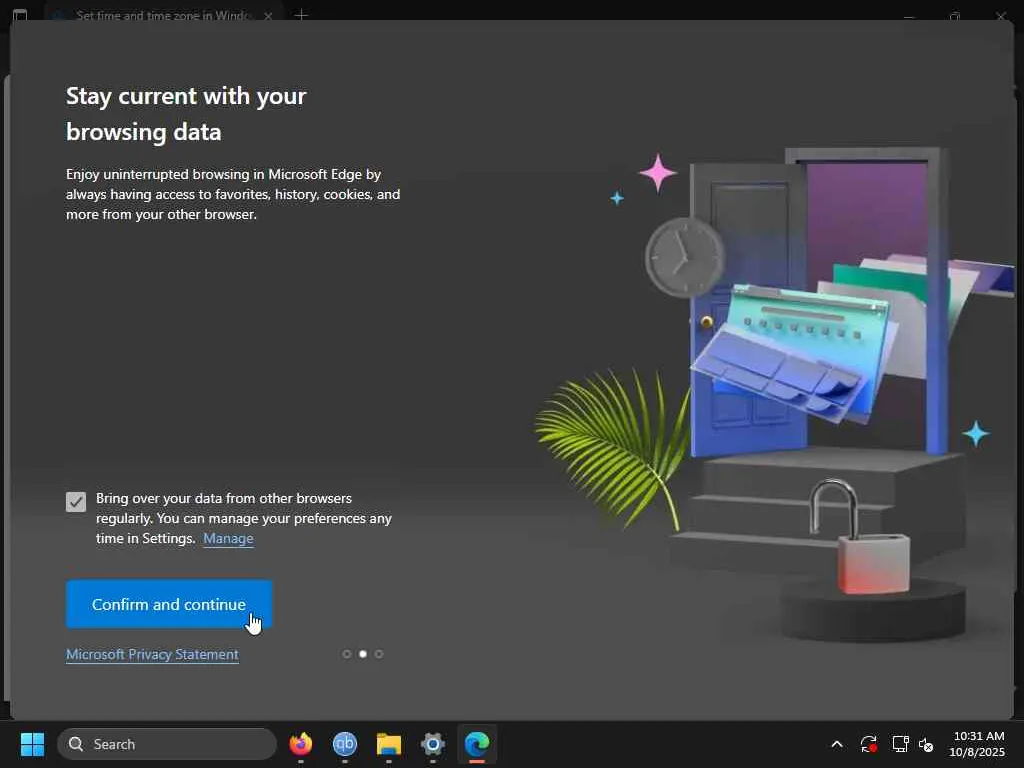Jump to the third page indicator dot
Viewport: 1024px width, 768px height.
tap(379, 654)
